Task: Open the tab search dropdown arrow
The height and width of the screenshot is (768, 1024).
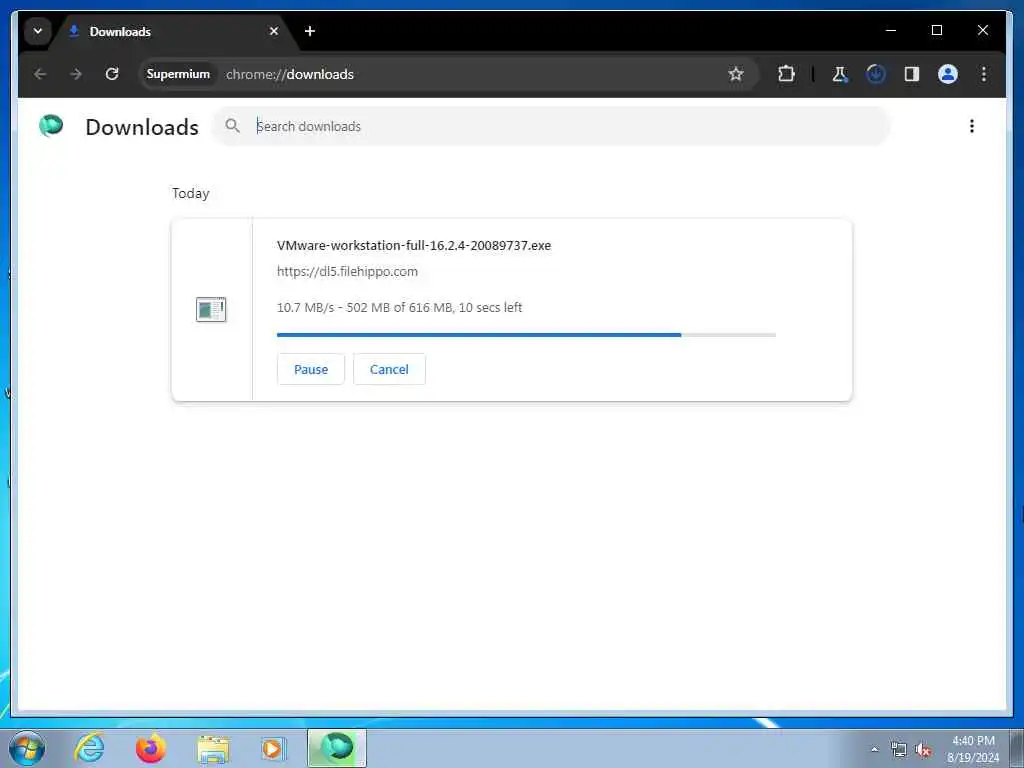Action: coord(38,31)
